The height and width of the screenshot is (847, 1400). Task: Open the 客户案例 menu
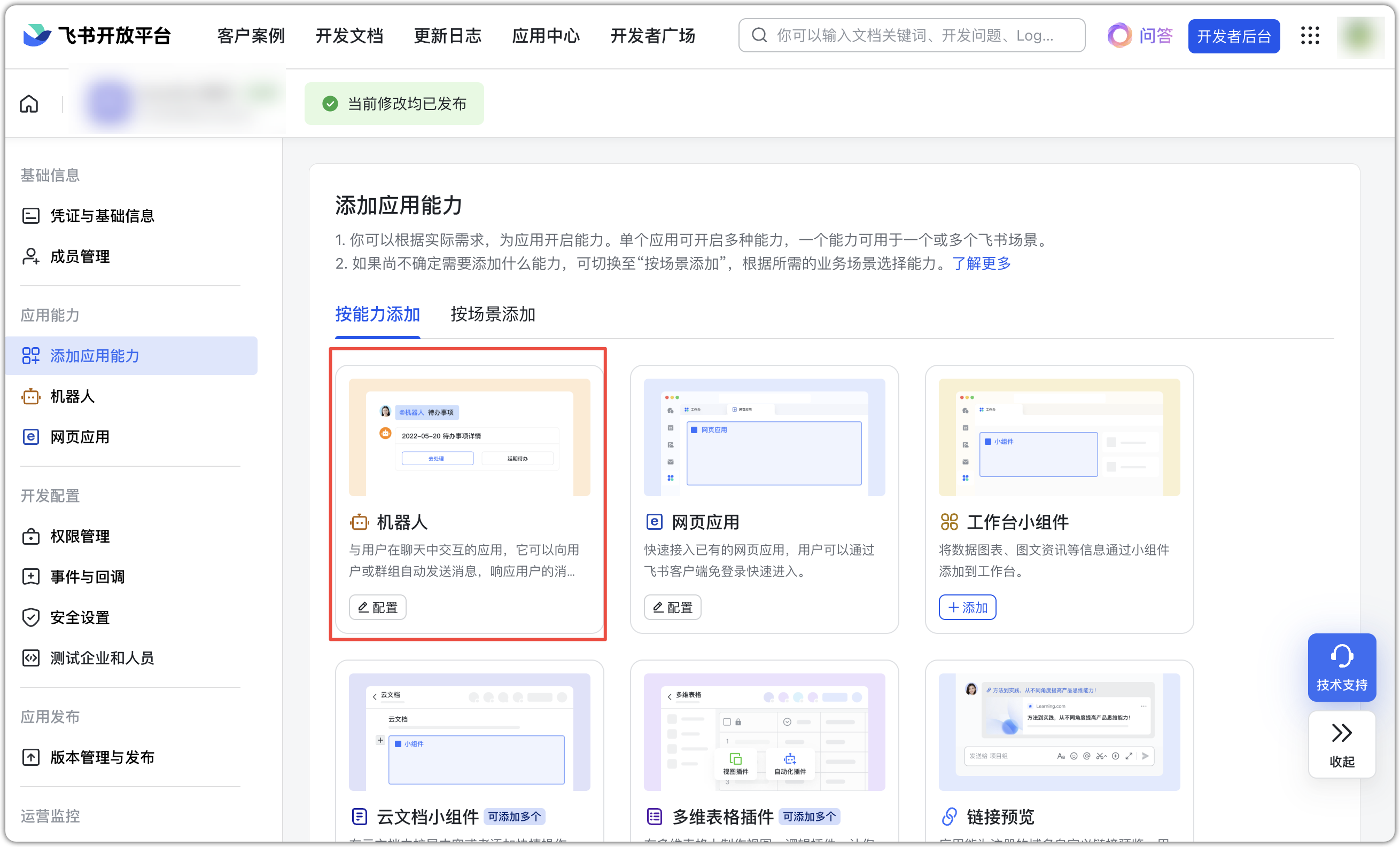(x=251, y=36)
